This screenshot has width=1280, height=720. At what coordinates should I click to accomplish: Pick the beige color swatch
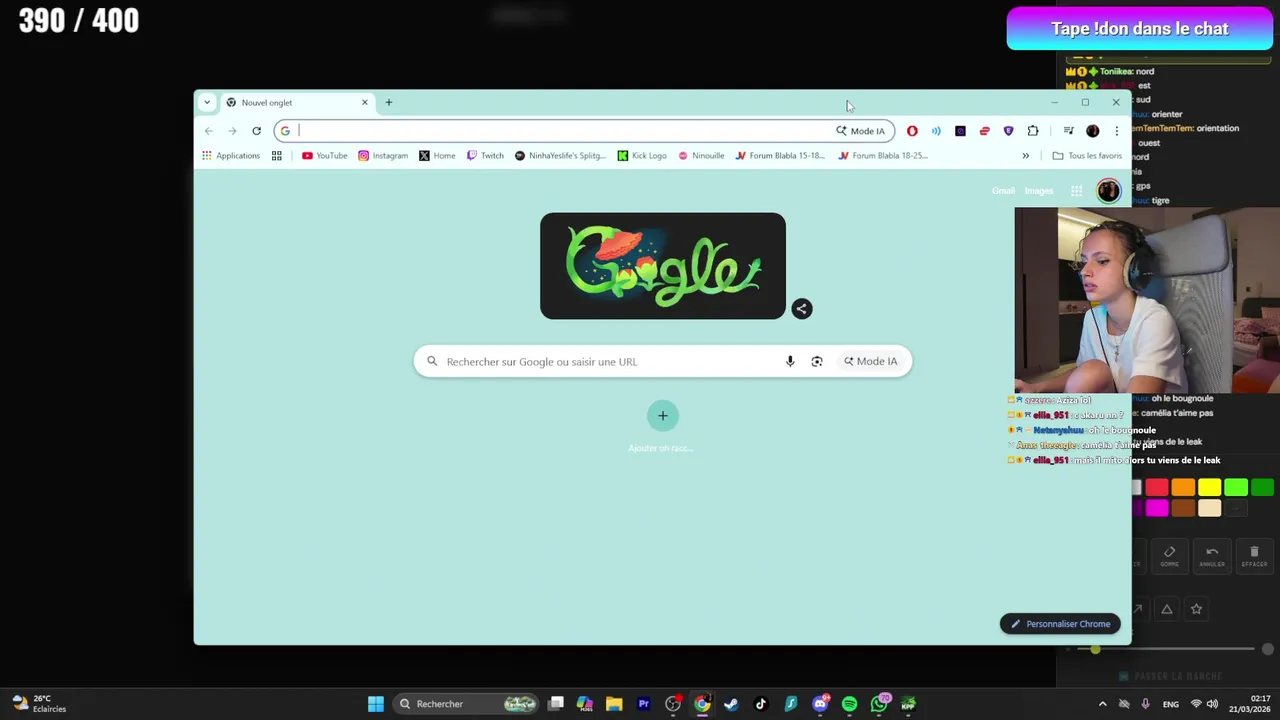pyautogui.click(x=1209, y=509)
